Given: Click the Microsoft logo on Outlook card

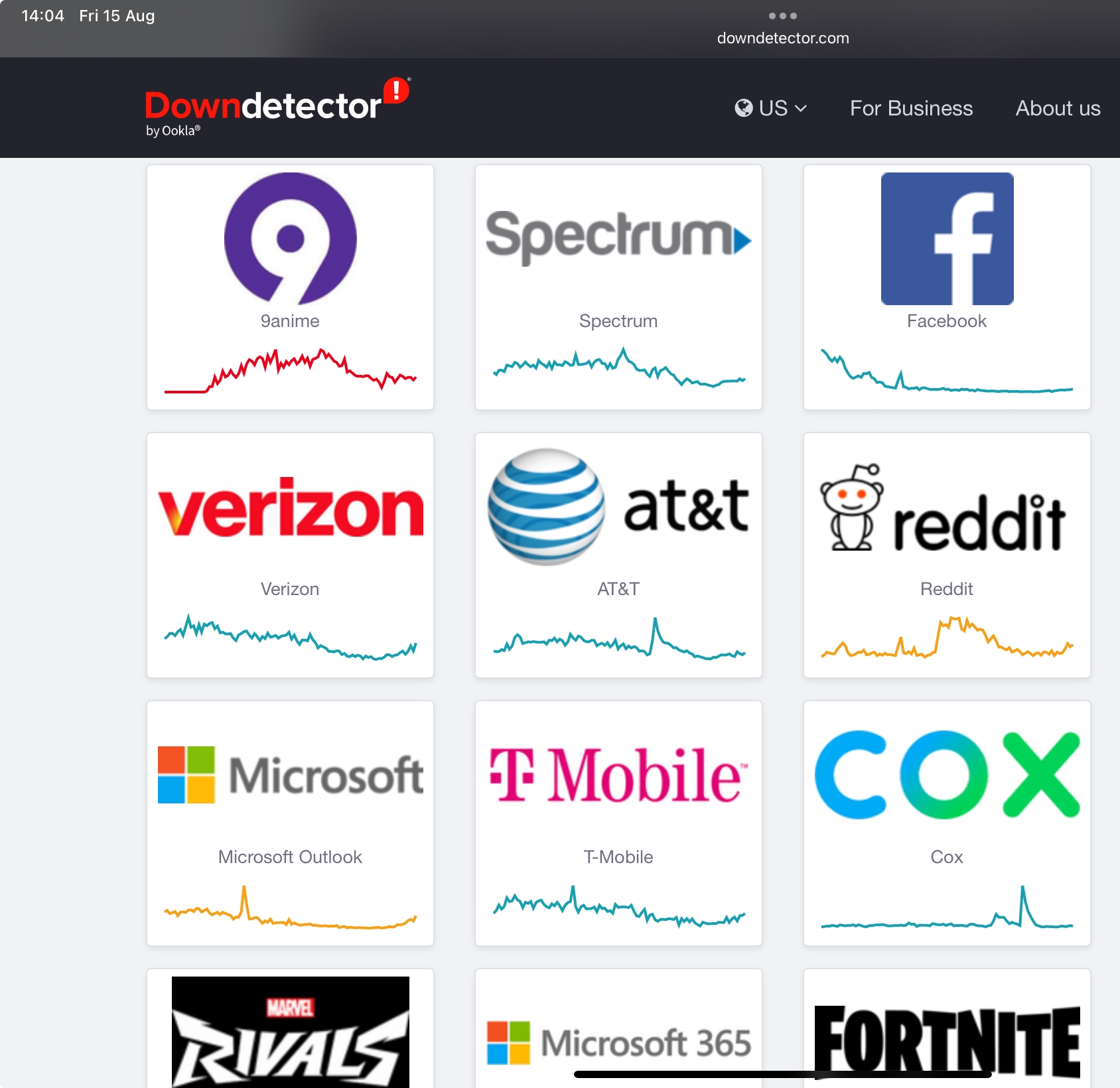Looking at the screenshot, I should (x=290, y=774).
